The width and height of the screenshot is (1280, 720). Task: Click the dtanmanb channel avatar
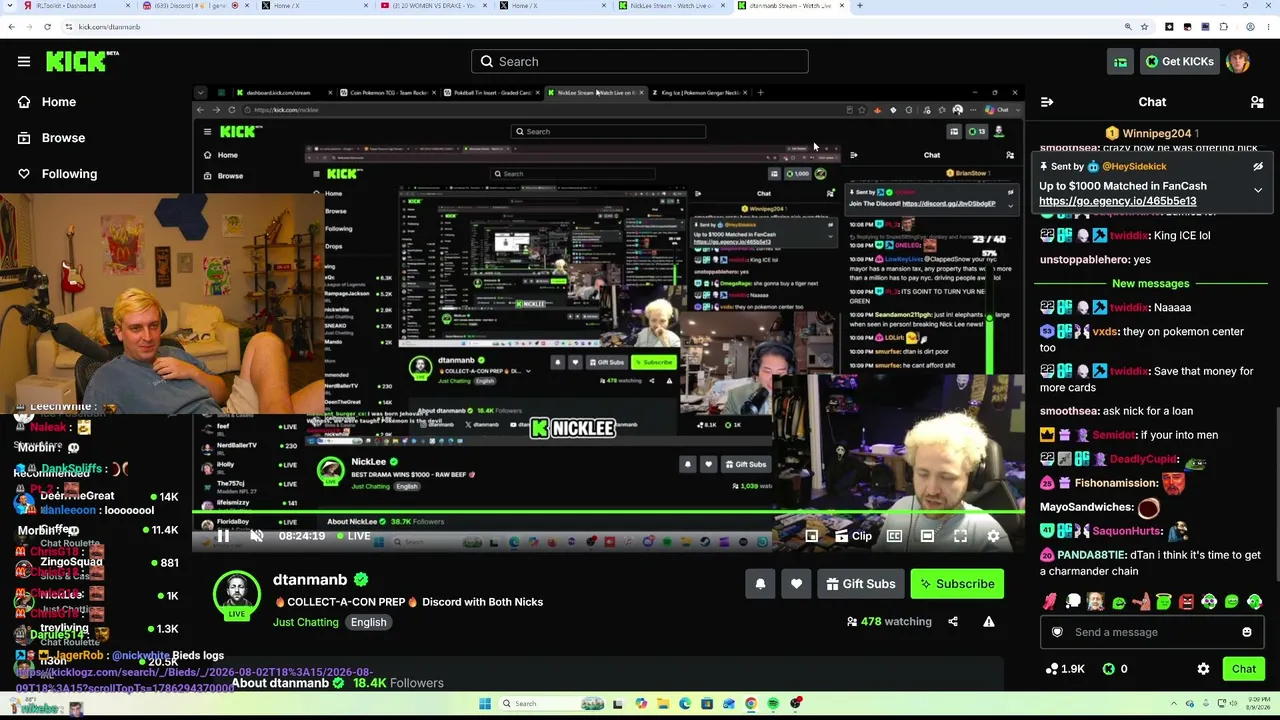[237, 595]
